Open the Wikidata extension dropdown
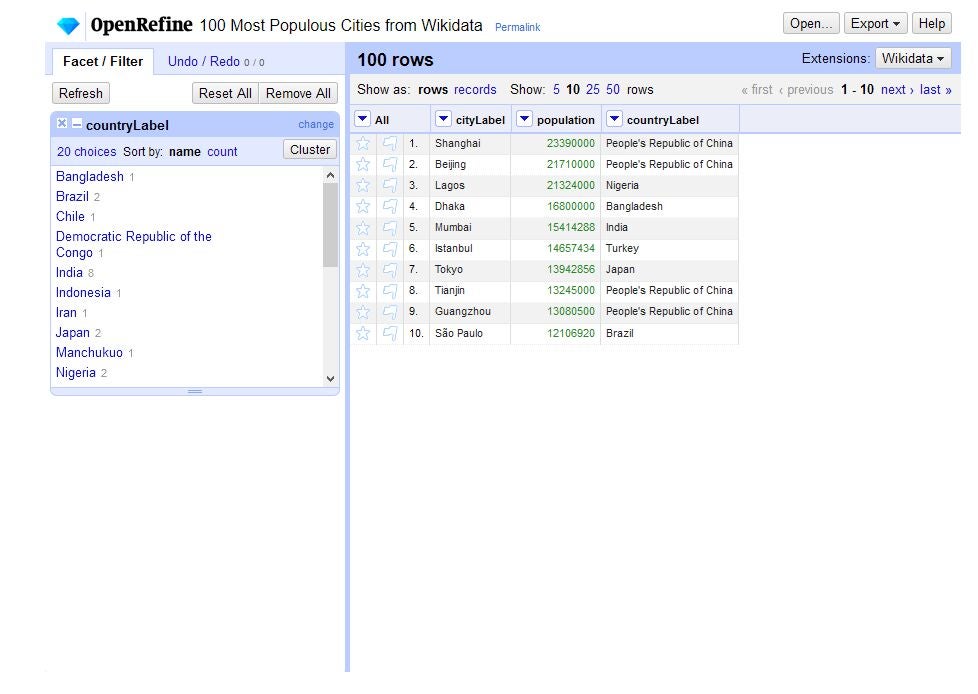978x694 pixels. (x=911, y=58)
